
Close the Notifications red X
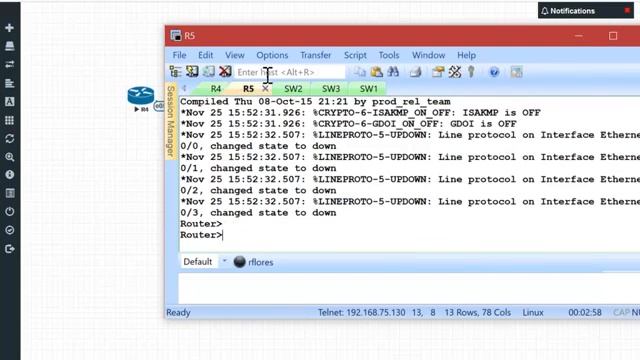pos(627,10)
